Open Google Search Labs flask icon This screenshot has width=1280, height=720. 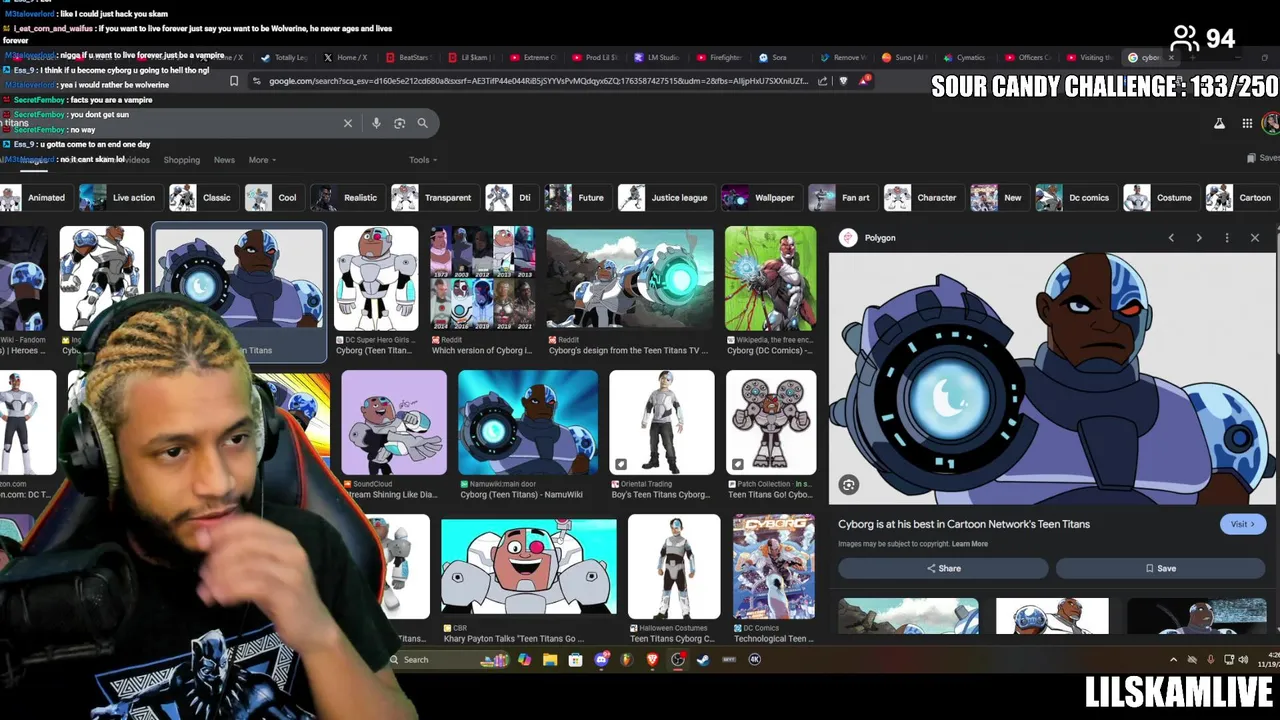pyautogui.click(x=1219, y=123)
